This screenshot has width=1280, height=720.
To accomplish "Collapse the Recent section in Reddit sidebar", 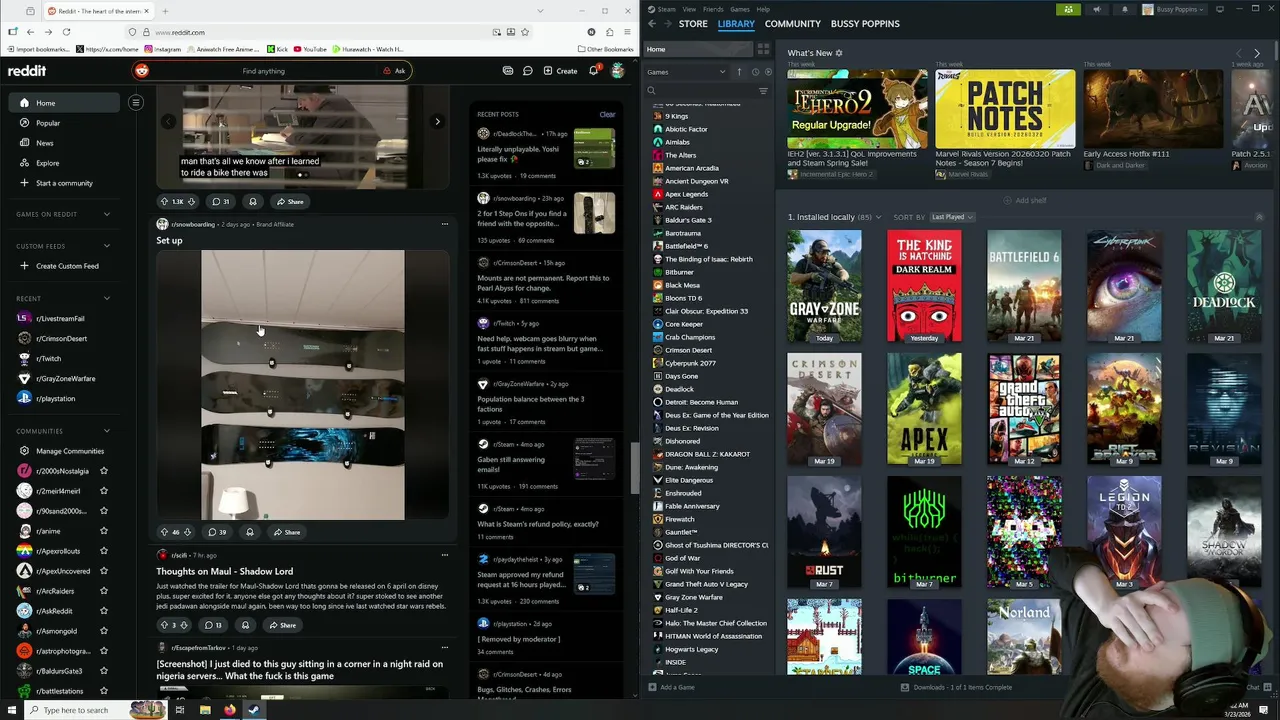I will tap(107, 298).
